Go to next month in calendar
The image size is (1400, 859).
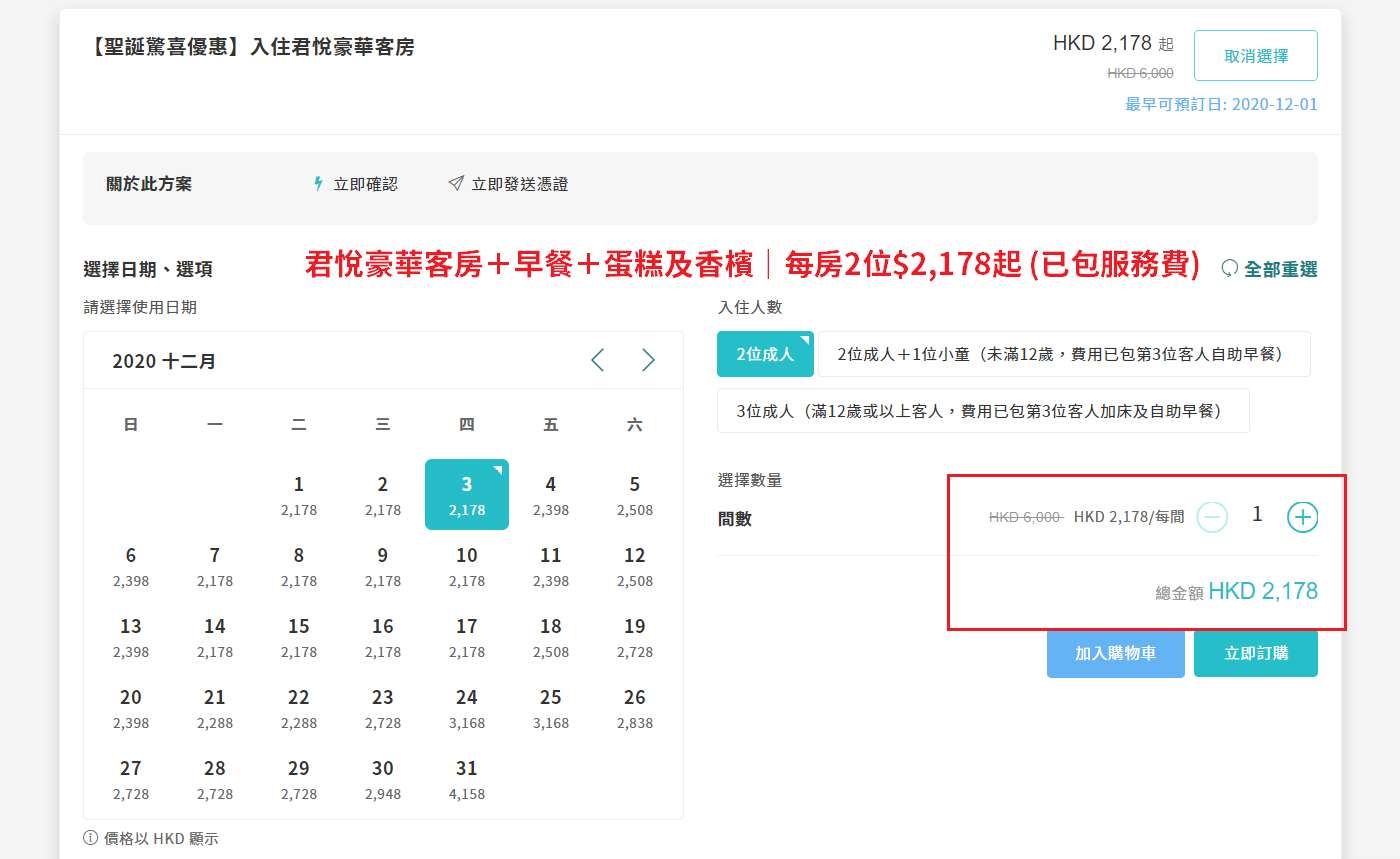[648, 360]
